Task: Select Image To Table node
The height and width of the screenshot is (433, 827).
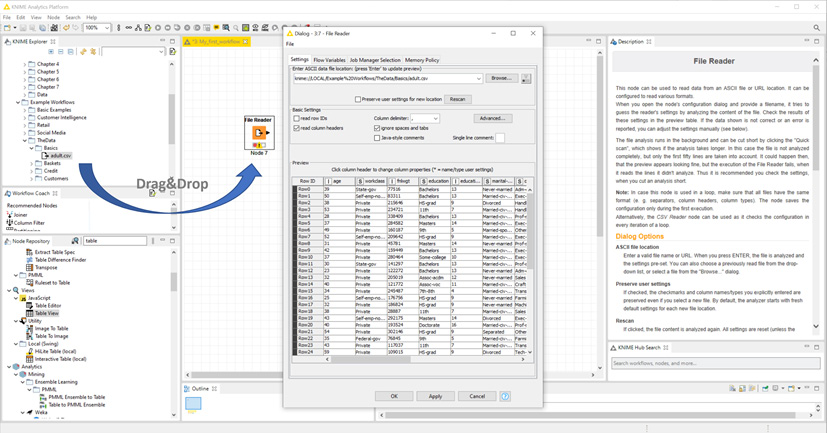Action: (47, 328)
